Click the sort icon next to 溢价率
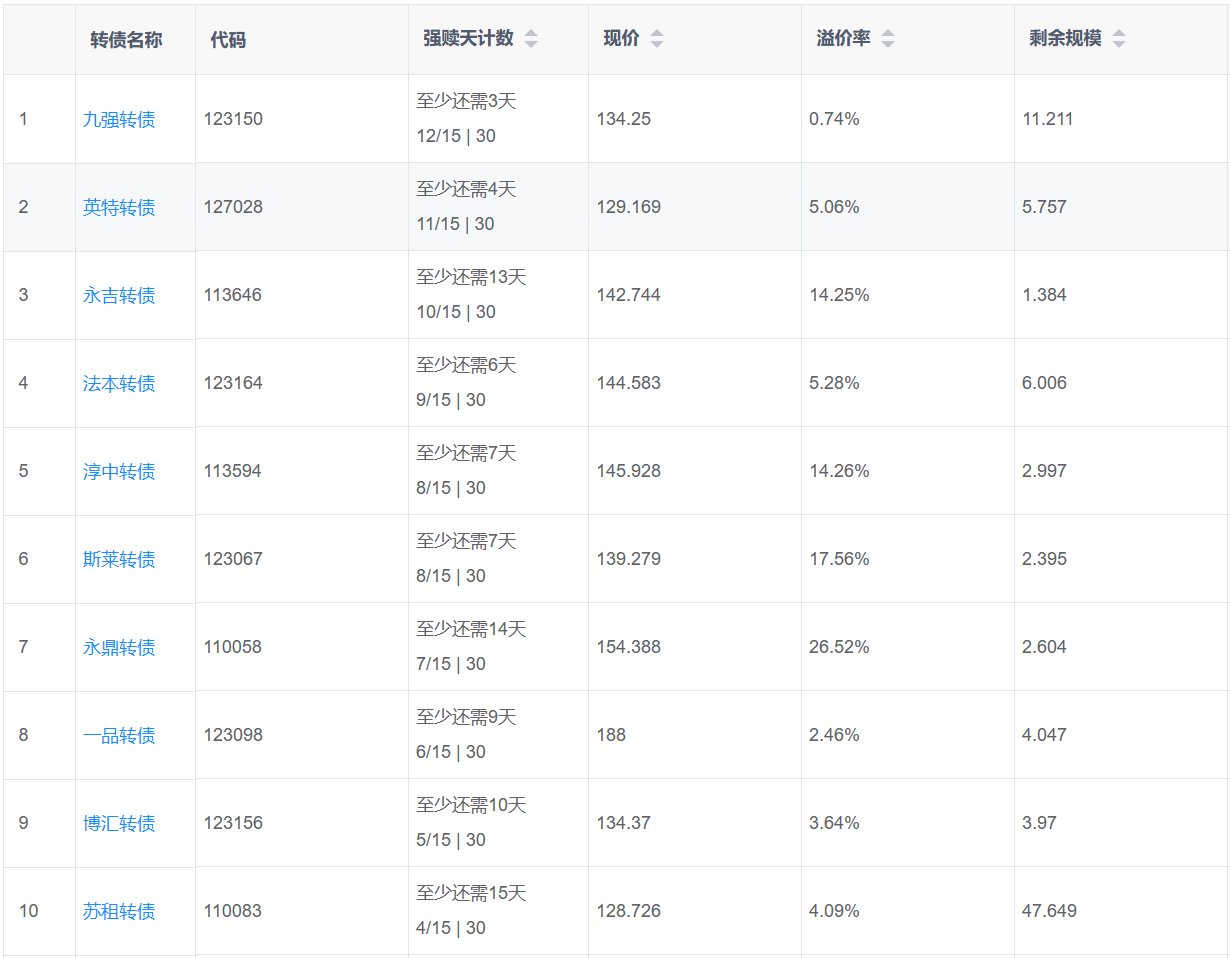This screenshot has height=958, width=1230. [x=887, y=39]
